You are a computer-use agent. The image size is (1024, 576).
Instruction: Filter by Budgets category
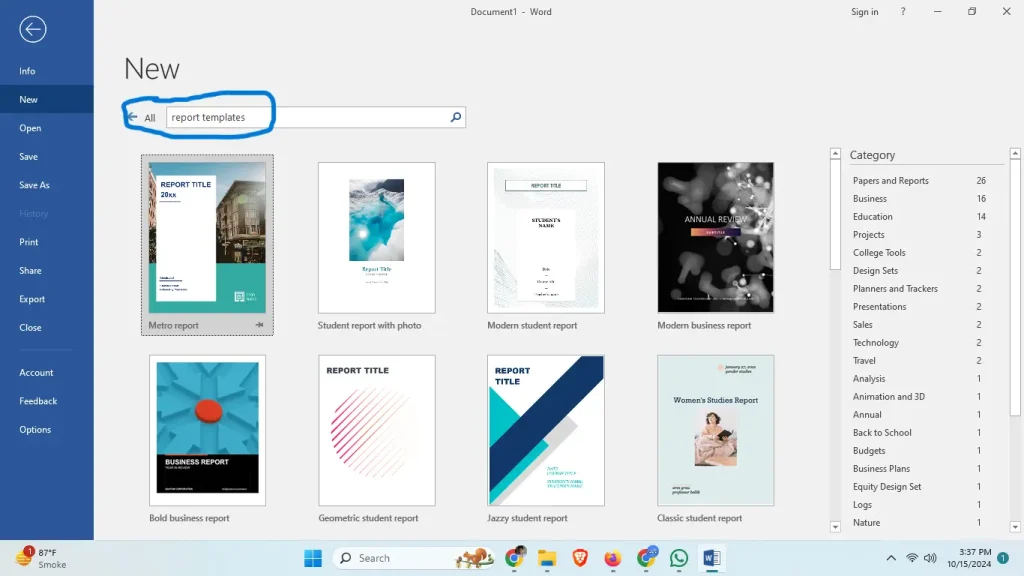click(919, 451)
